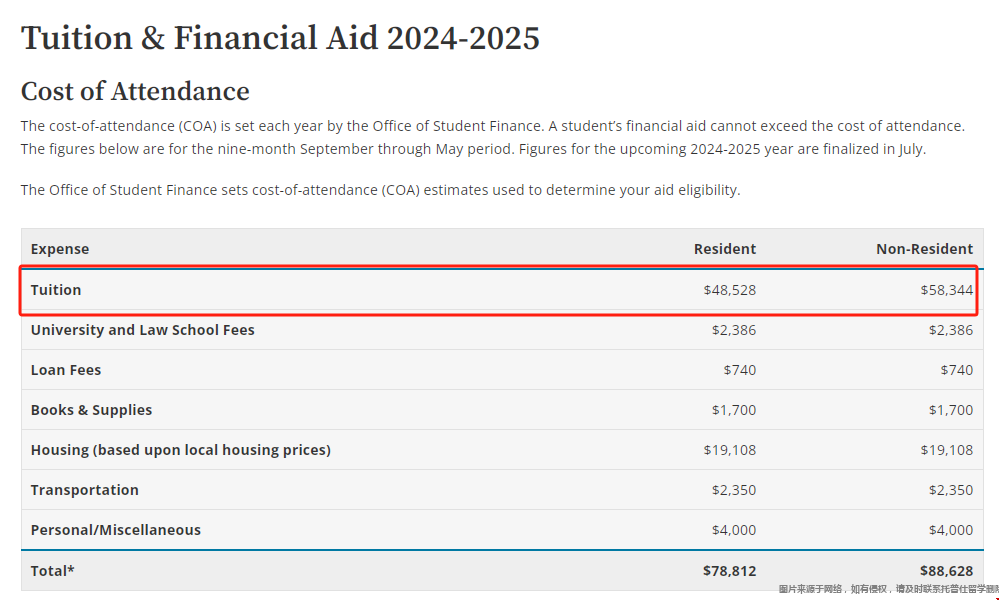
Task: Click Resident total $78,812
Action: point(729,571)
